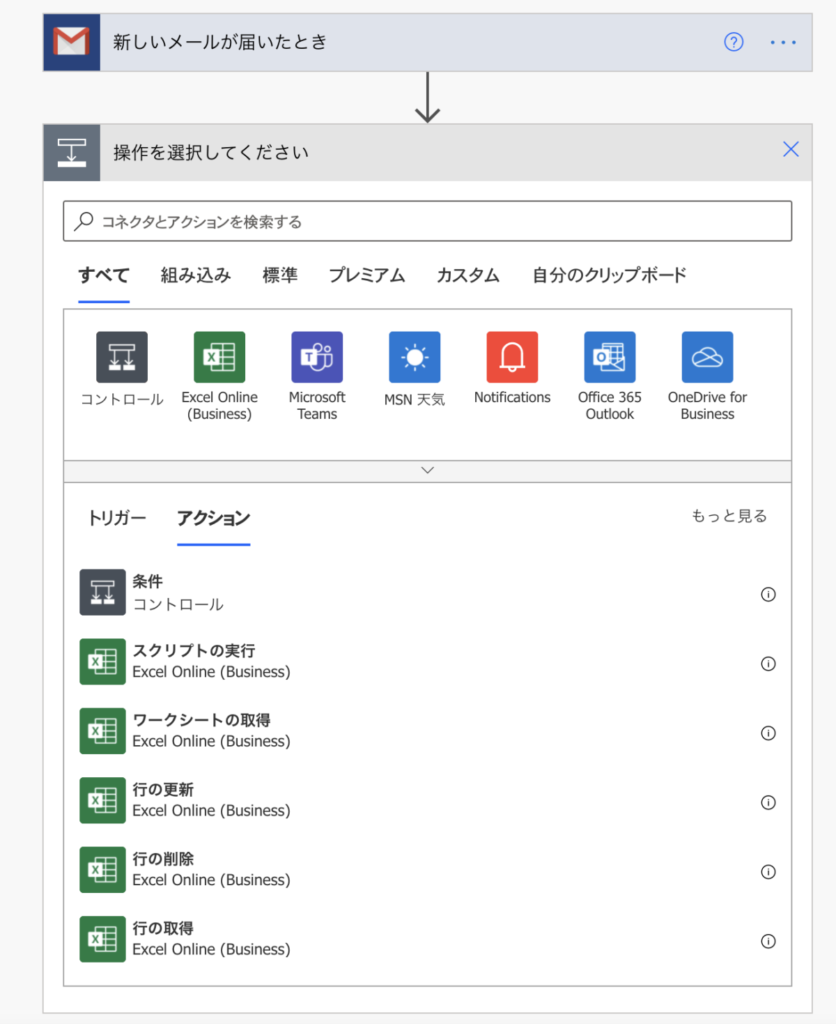Screen dimensions: 836x1024
Task: Choose the OneDrive for Business connector
Action: coord(707,377)
